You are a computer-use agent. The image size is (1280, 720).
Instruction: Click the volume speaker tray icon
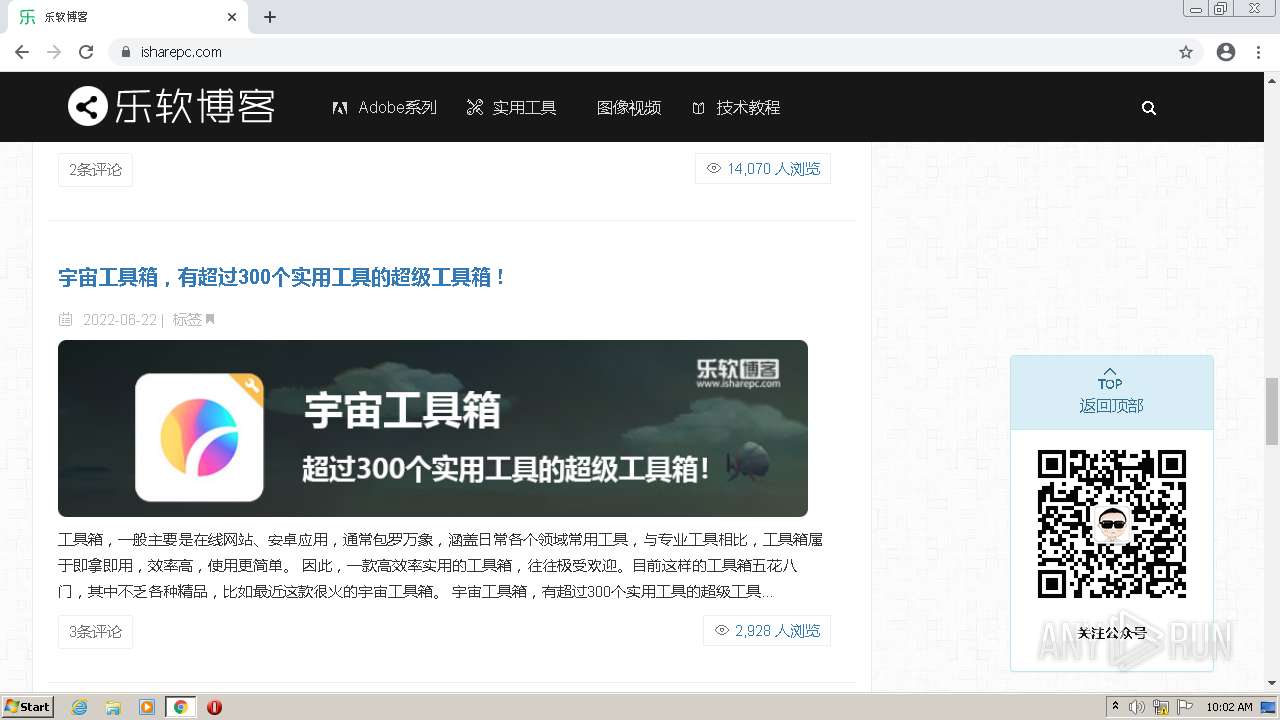pos(1137,707)
